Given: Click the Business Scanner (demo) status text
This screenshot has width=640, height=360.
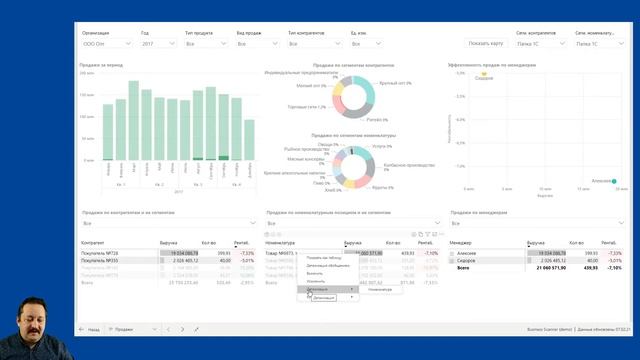Looking at the screenshot, I should point(549,329).
